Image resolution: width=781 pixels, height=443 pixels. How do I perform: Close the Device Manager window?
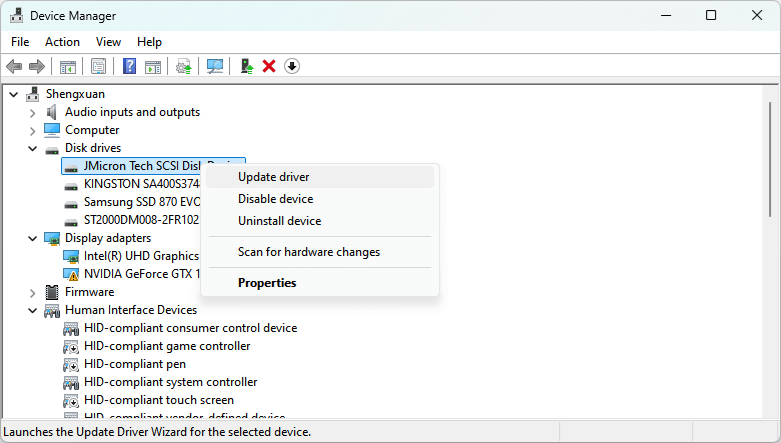pos(757,15)
